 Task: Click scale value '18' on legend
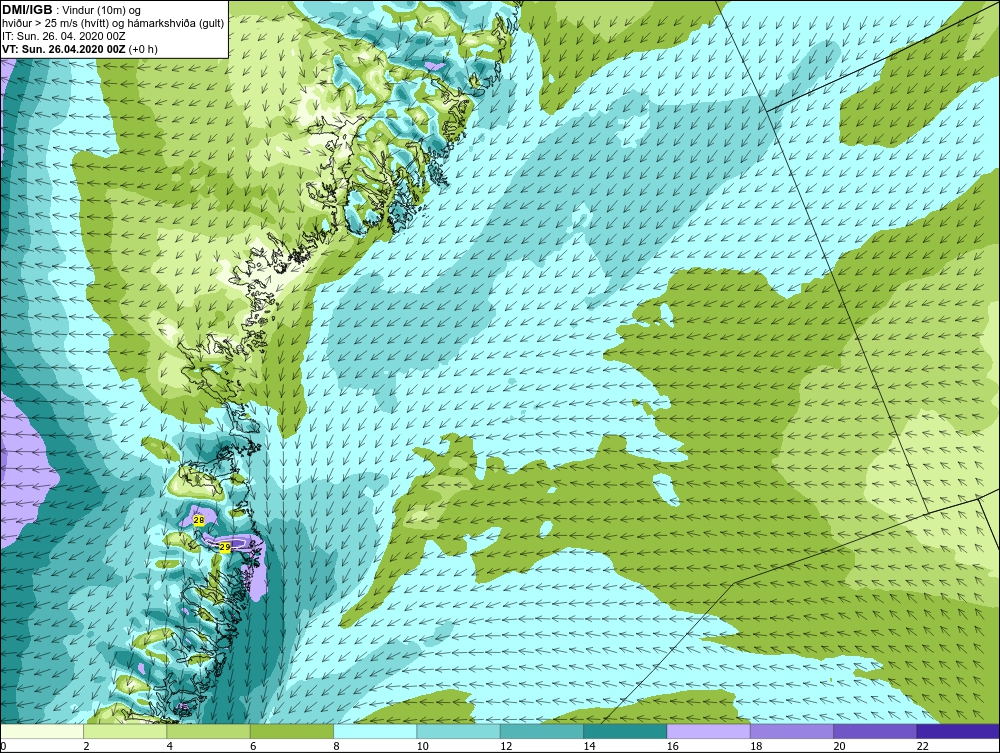756,746
